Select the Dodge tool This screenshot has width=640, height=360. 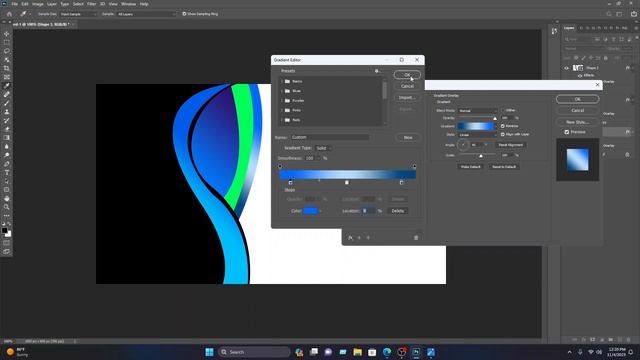pyautogui.click(x=7, y=155)
